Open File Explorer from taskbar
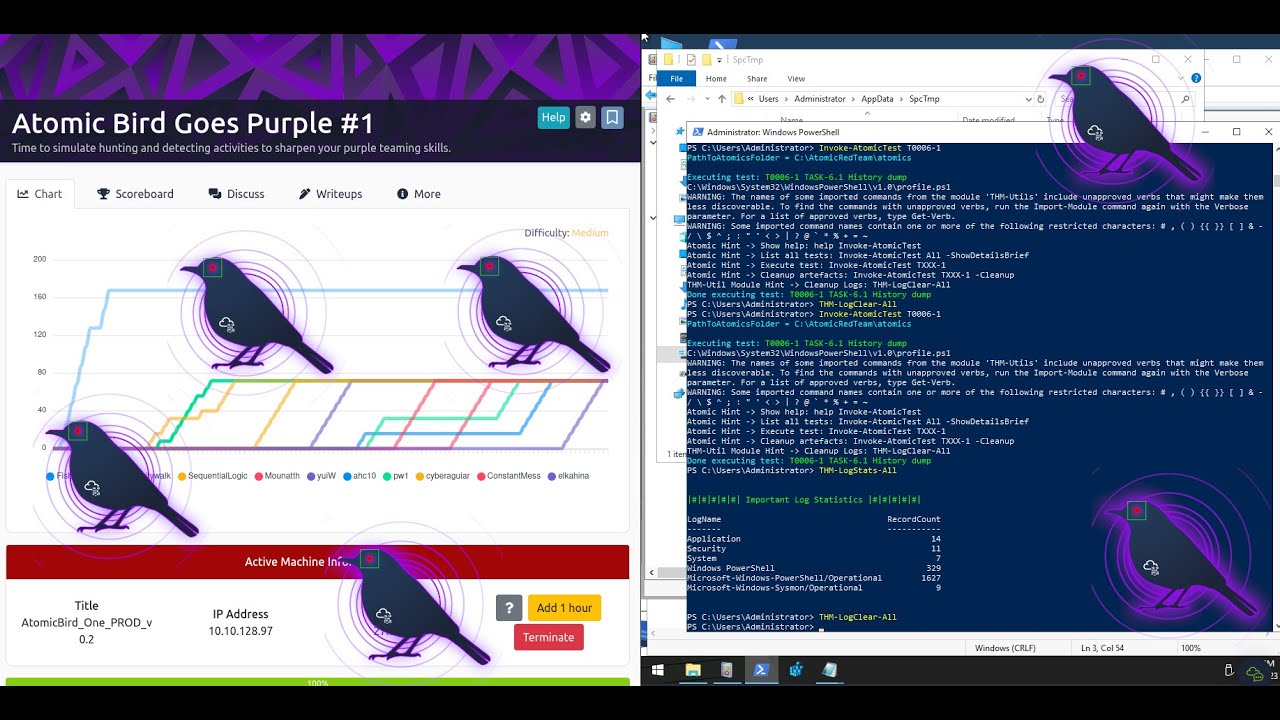Screen dimensions: 1280x720 coord(693,670)
